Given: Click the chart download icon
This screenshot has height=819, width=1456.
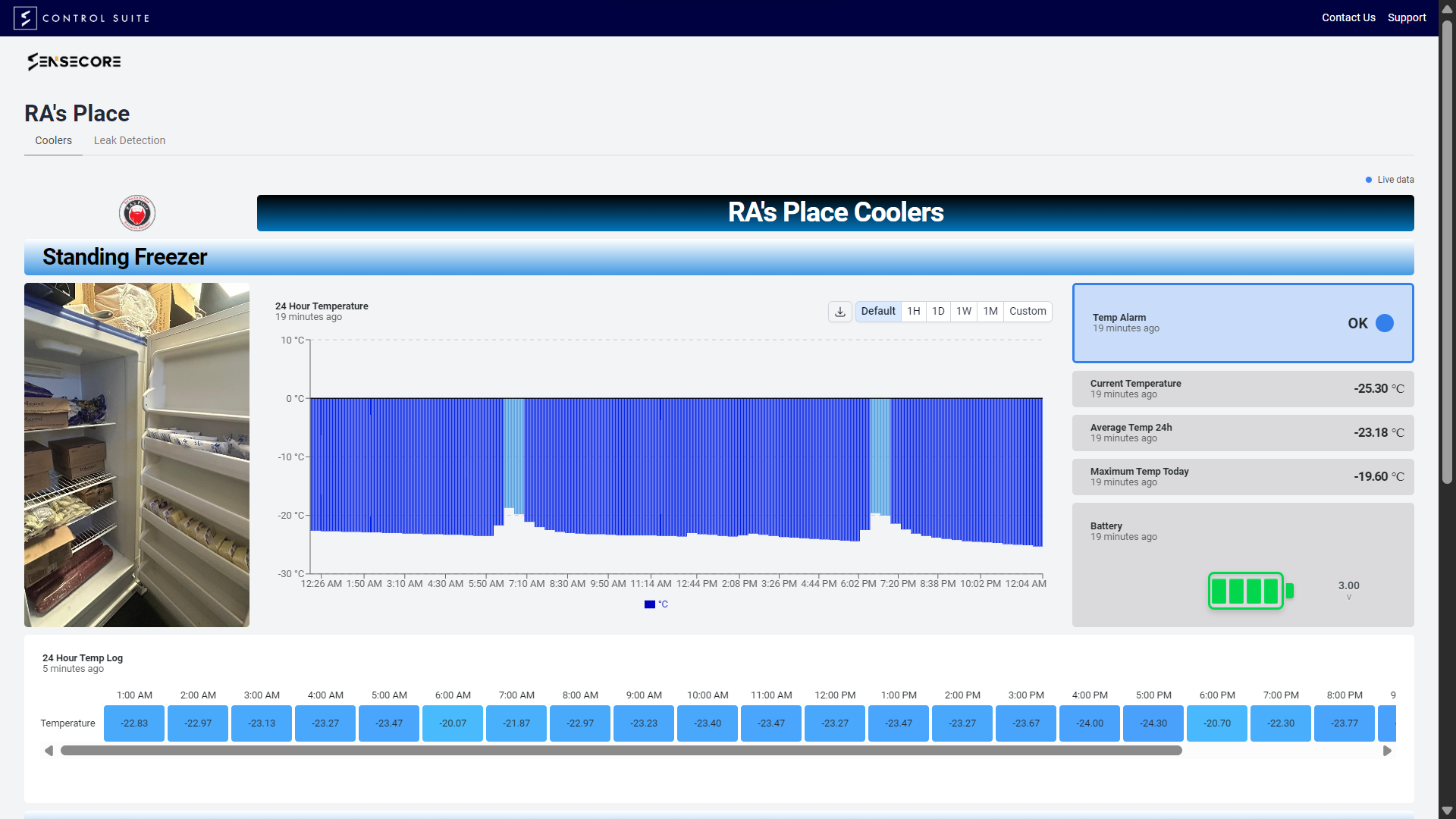Looking at the screenshot, I should tap(840, 312).
